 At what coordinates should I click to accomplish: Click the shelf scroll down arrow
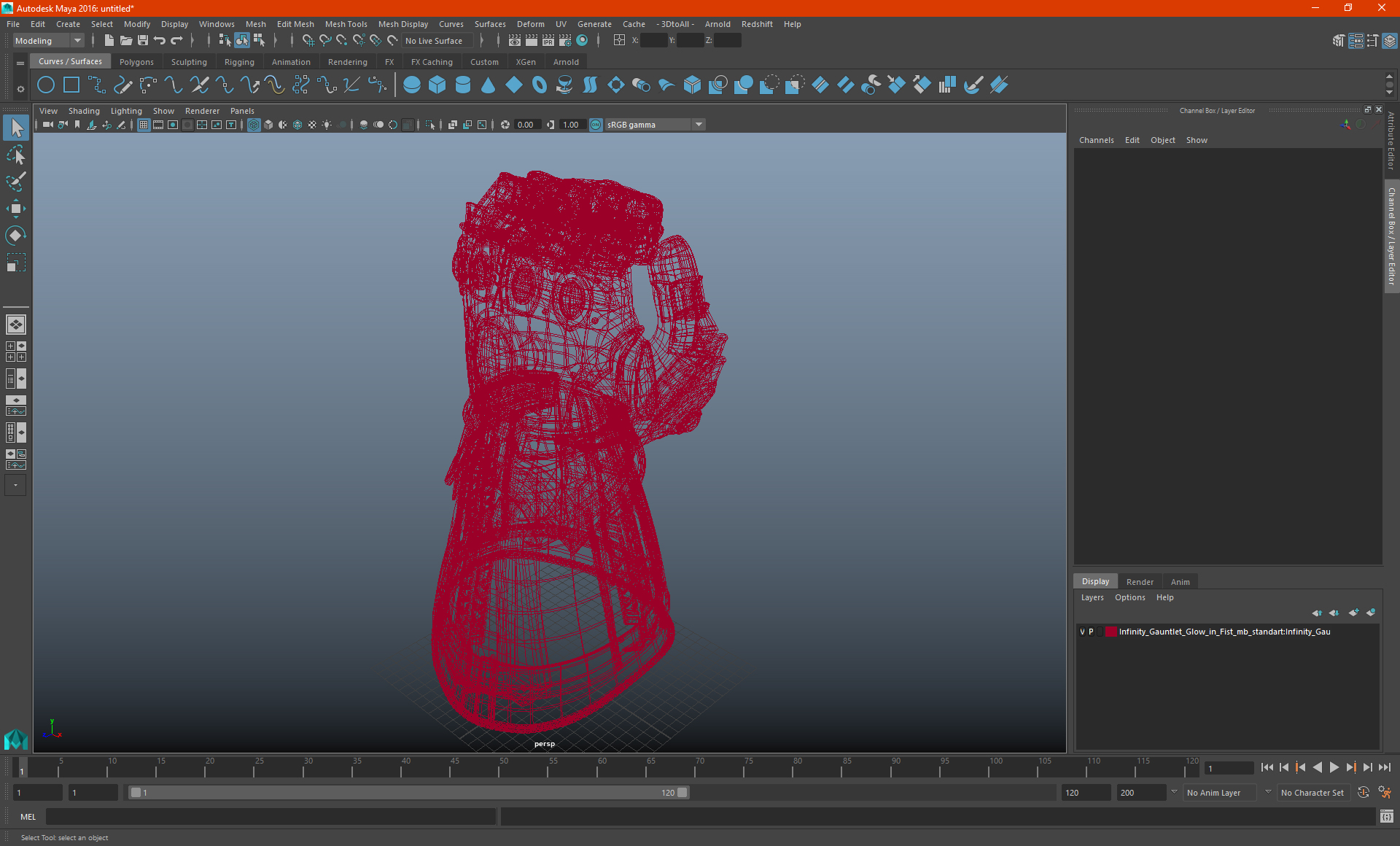[x=1389, y=93]
